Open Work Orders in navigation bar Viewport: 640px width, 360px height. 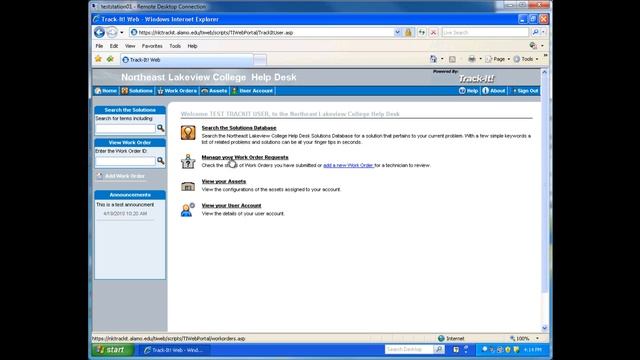(177, 91)
